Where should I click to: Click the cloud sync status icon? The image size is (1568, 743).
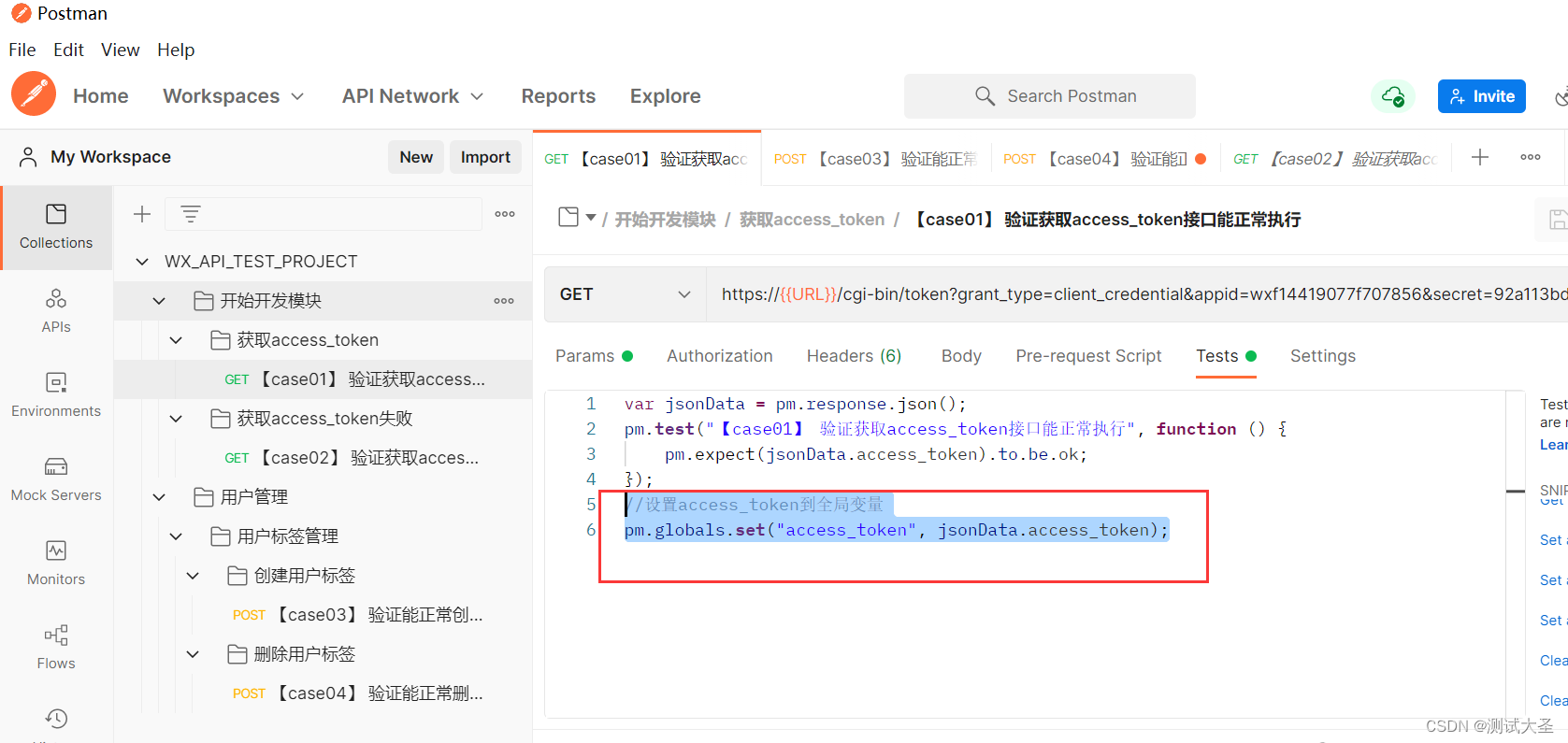click(x=1393, y=96)
